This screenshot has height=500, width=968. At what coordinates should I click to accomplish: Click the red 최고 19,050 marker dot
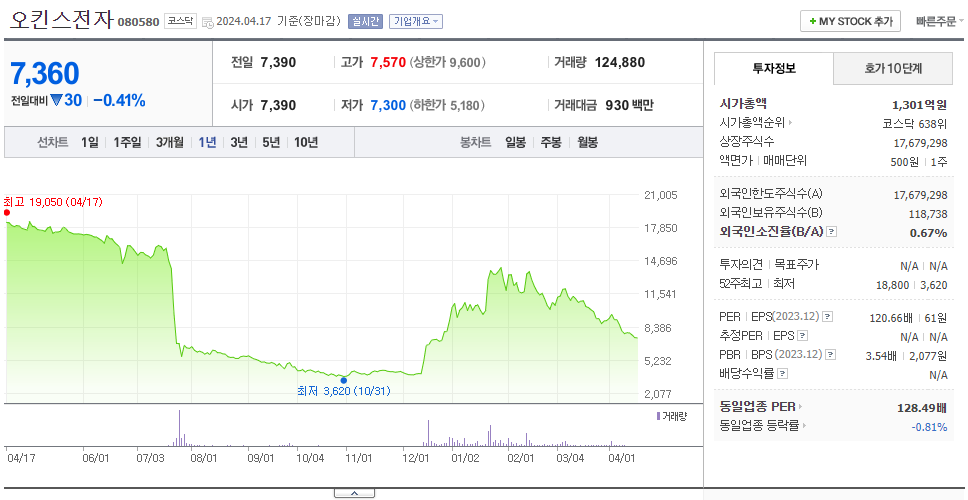7,212
